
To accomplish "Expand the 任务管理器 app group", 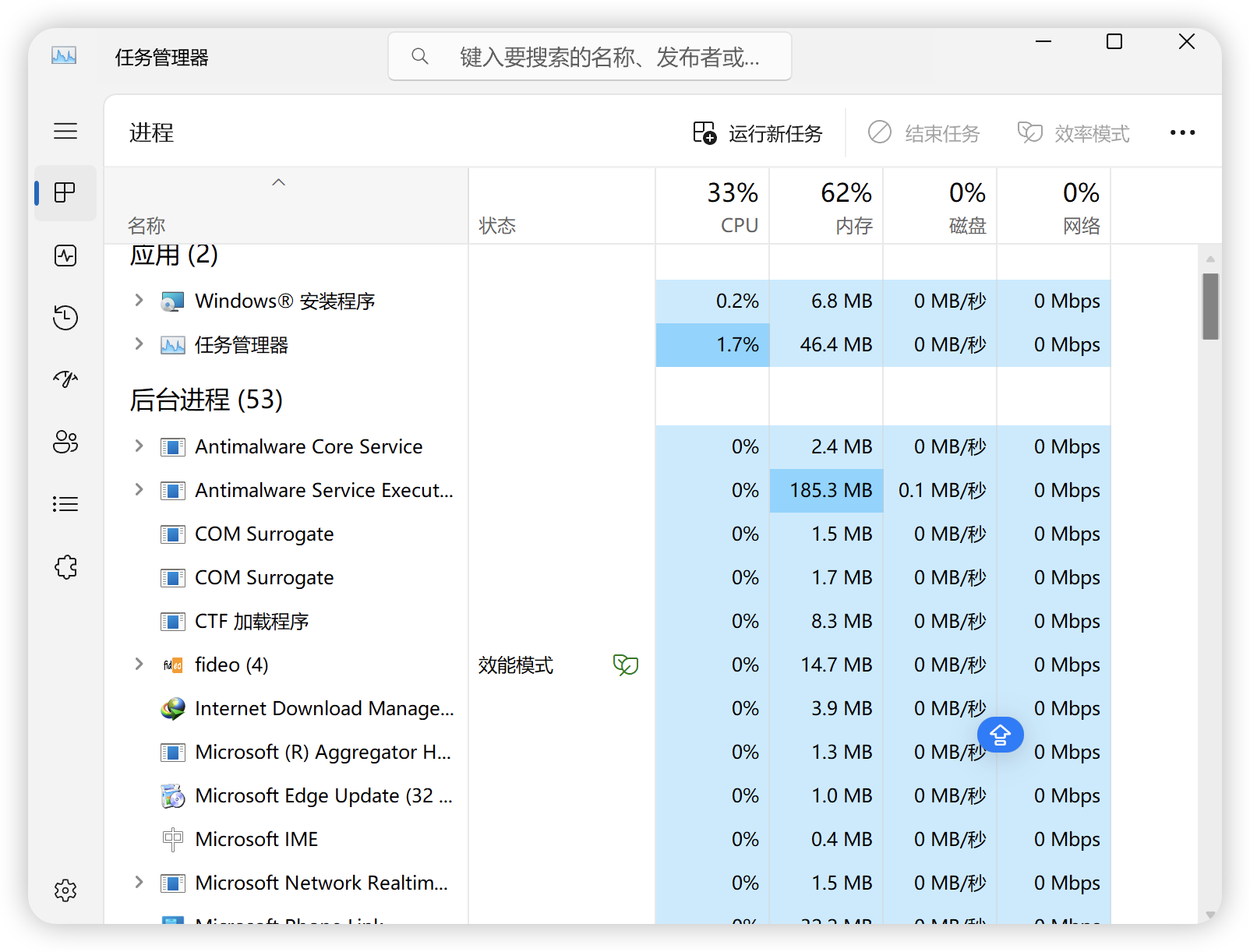I will pyautogui.click(x=139, y=344).
